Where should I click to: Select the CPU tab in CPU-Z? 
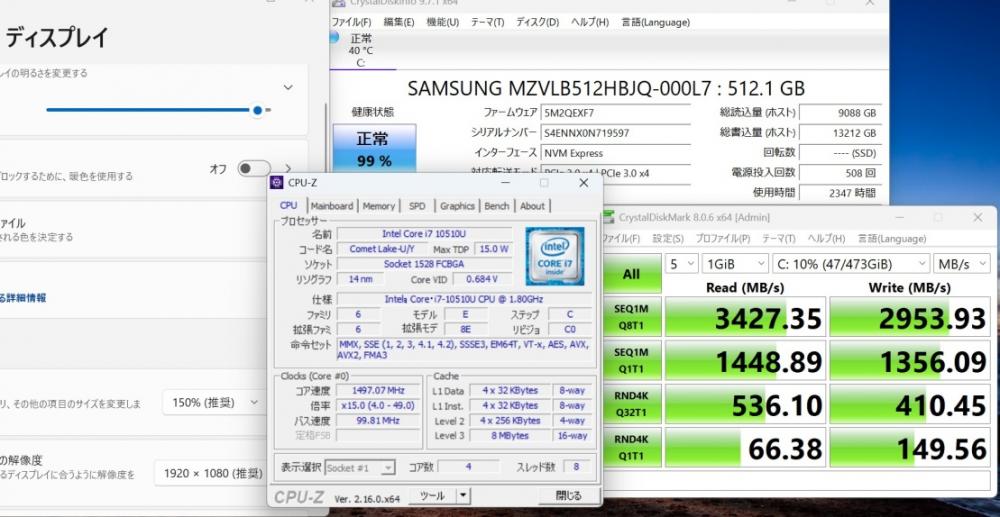[288, 205]
